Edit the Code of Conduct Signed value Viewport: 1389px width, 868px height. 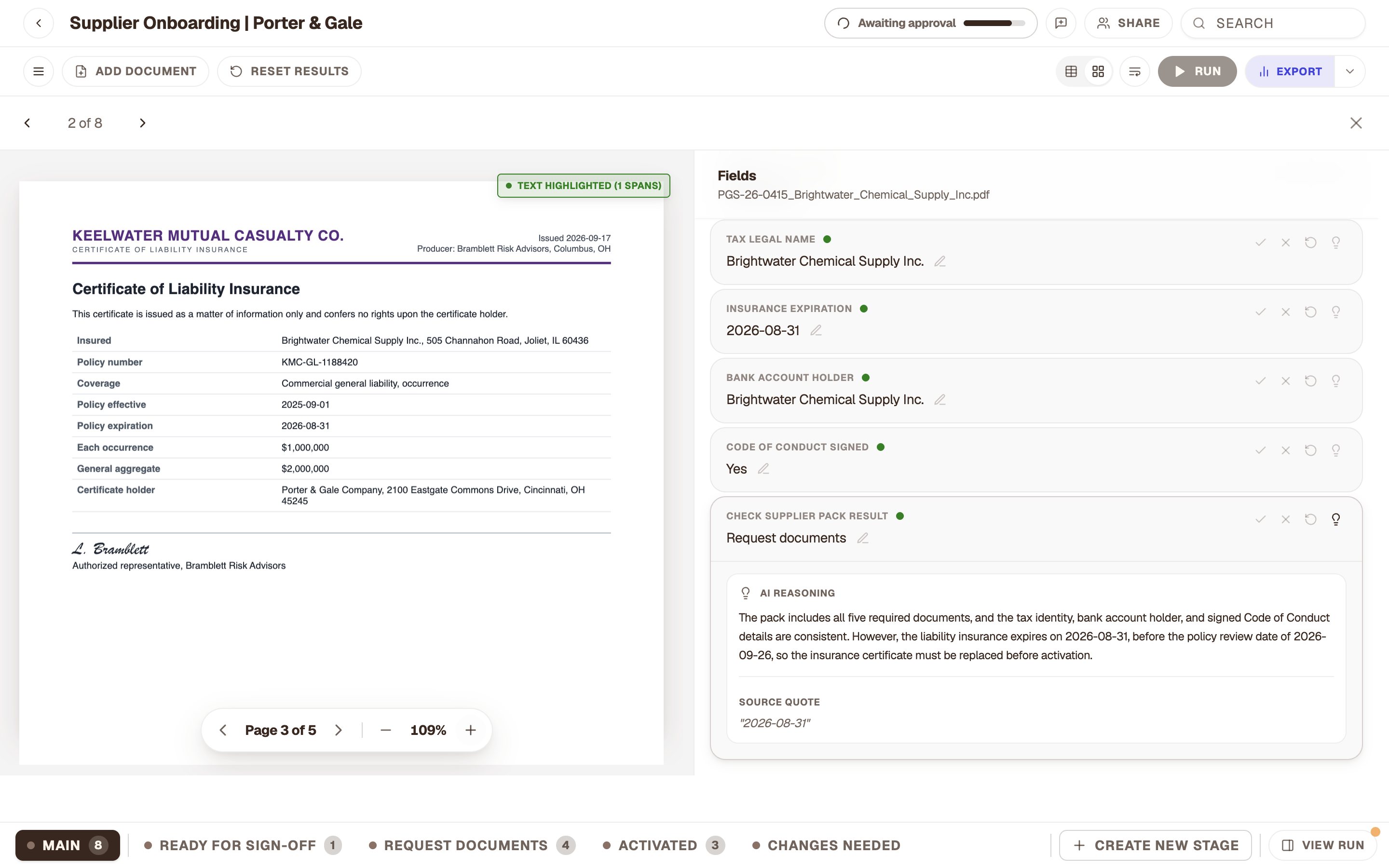(763, 469)
